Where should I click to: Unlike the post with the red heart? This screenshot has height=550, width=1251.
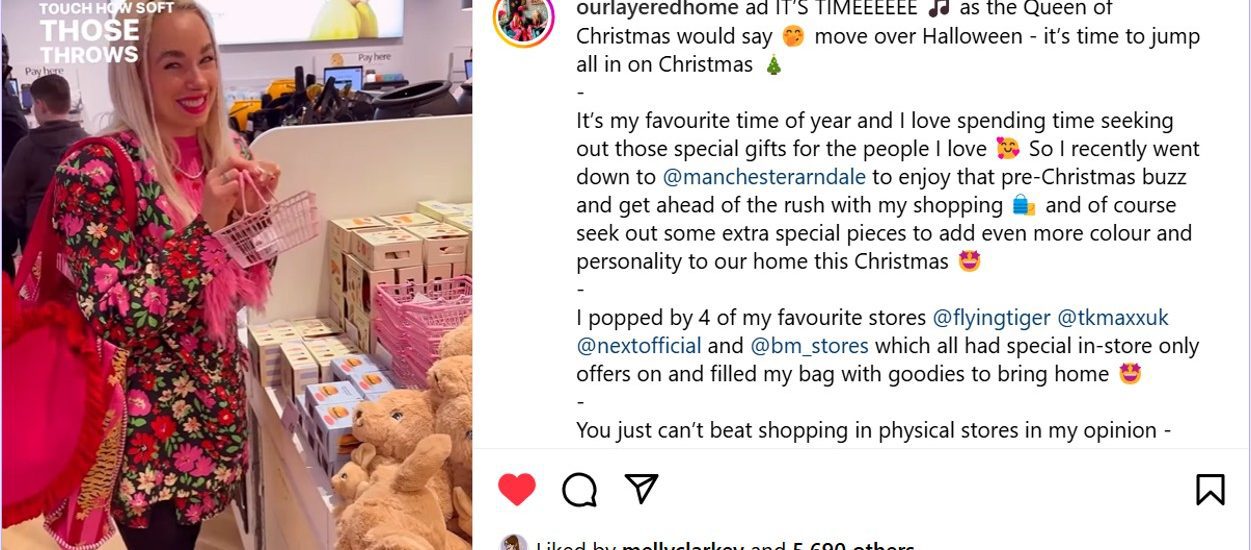(517, 489)
